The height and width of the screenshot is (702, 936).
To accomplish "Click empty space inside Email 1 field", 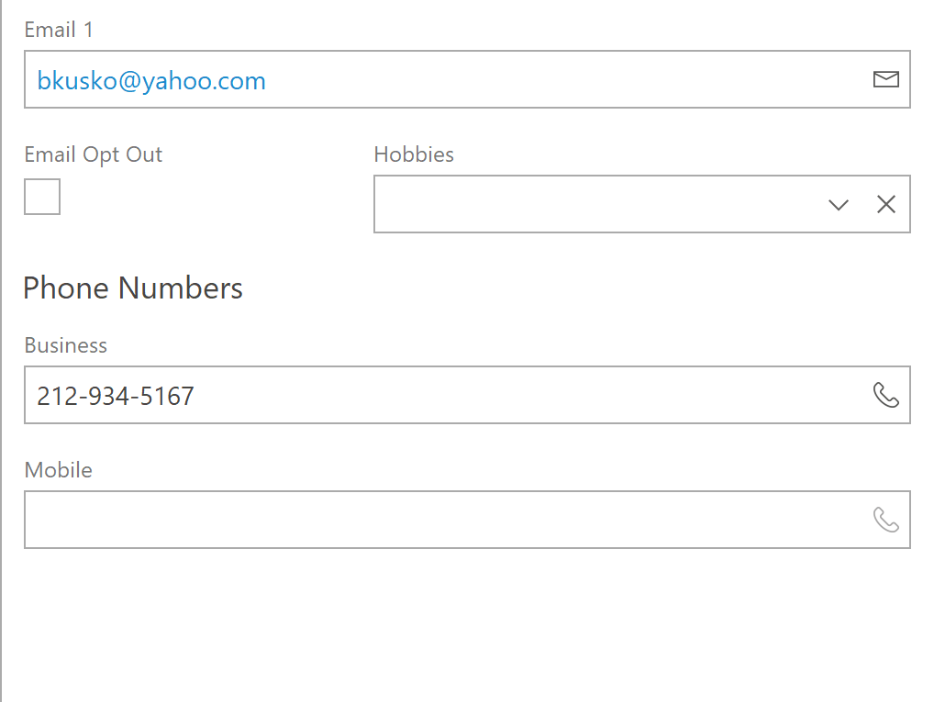I will (x=567, y=79).
